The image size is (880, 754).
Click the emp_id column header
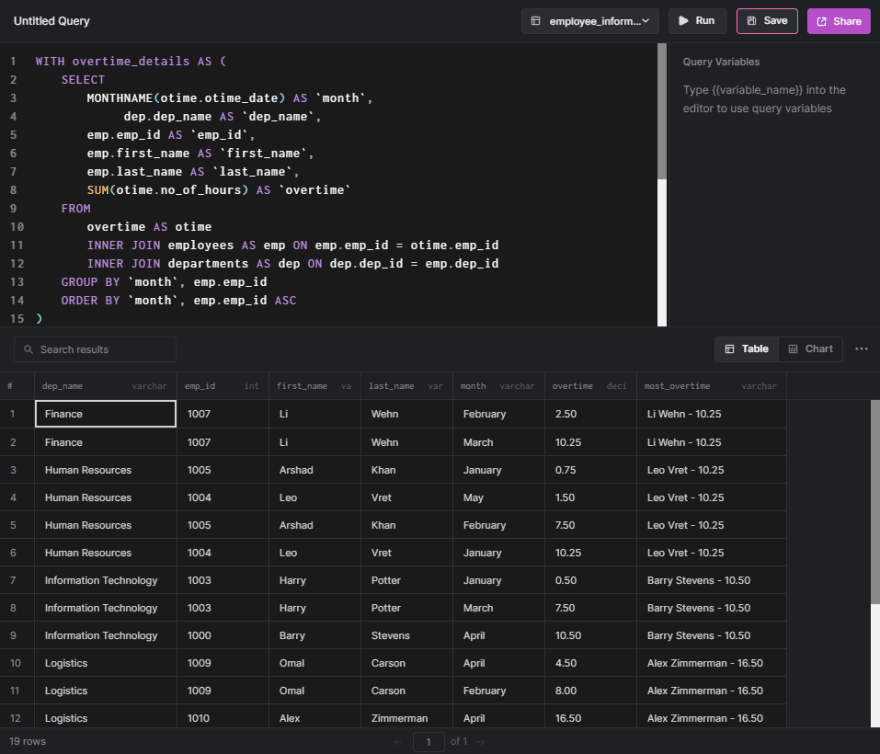pyautogui.click(x=223, y=386)
